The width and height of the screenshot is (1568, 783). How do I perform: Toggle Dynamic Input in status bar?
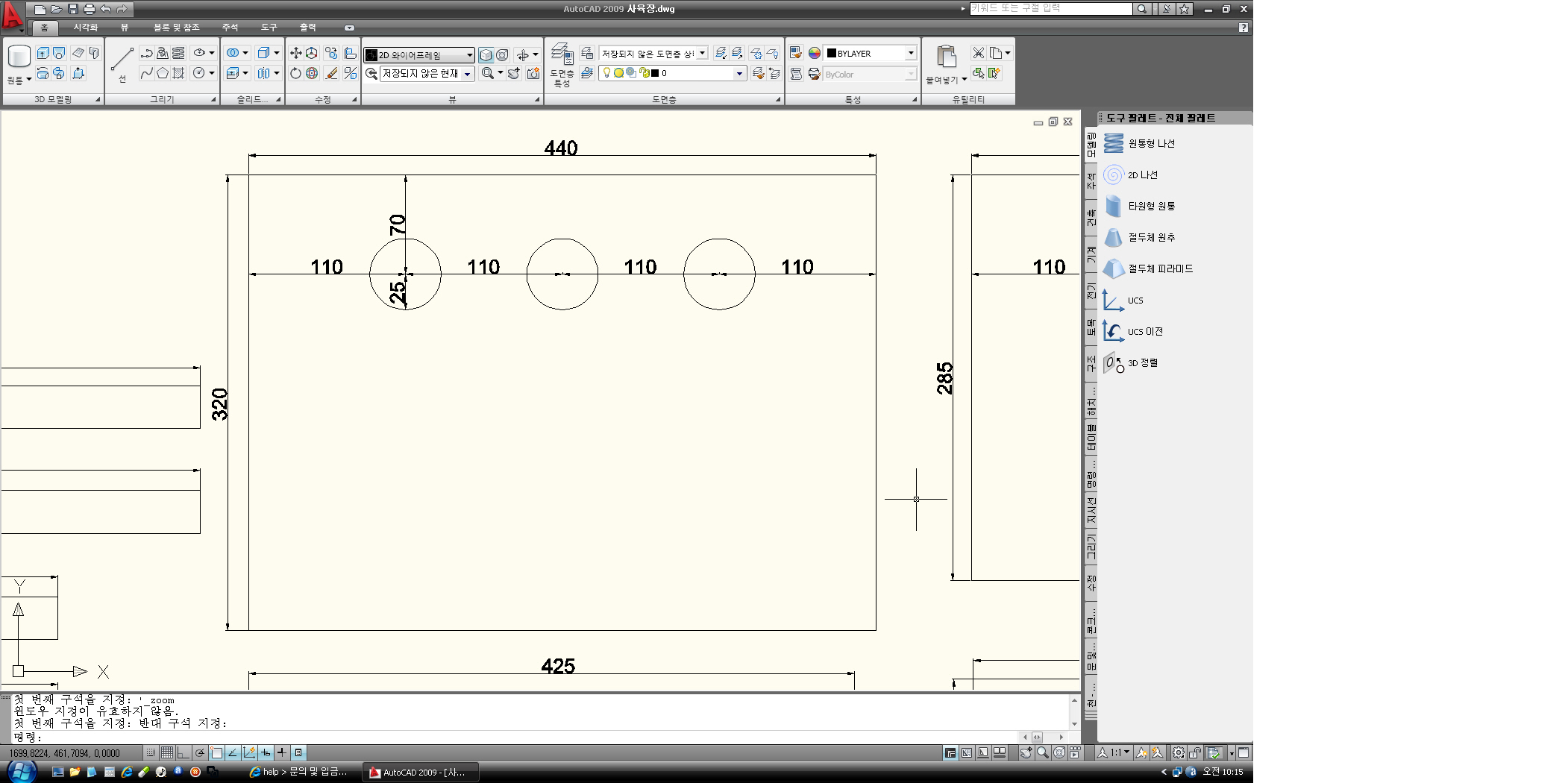[x=266, y=752]
